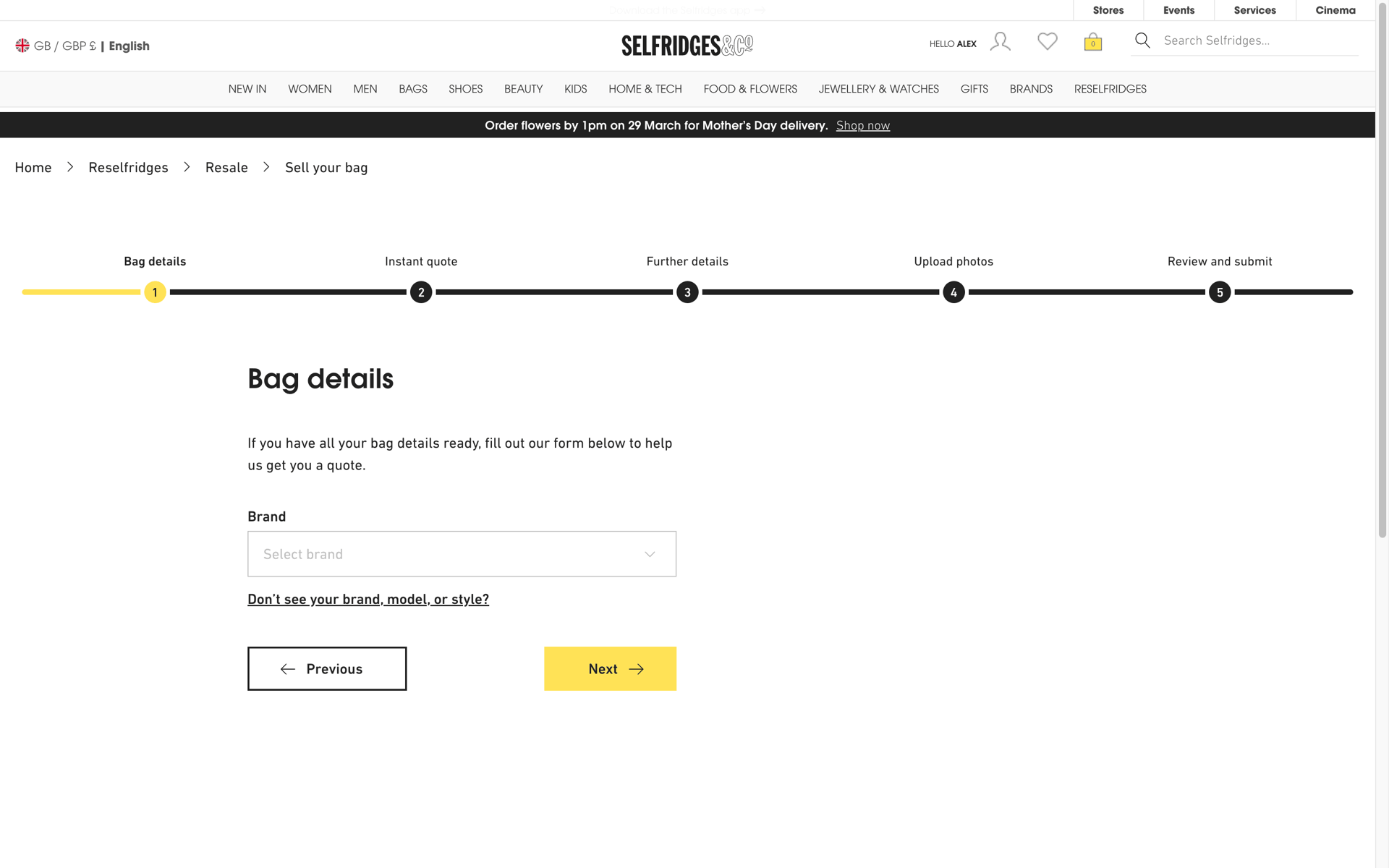Go to Events page

(x=1178, y=10)
